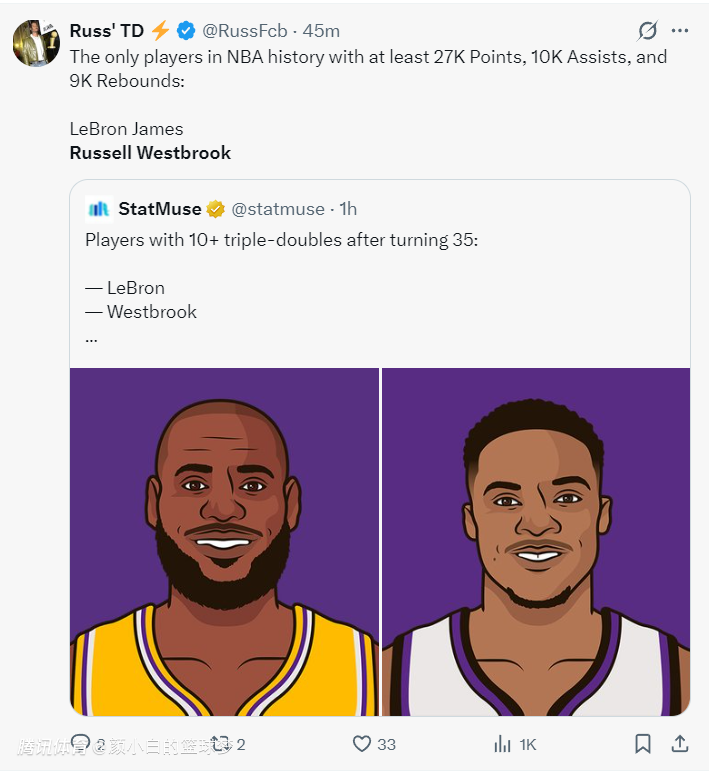709x771 pixels.
Task: Open the Grok action icon
Action: pos(647,30)
